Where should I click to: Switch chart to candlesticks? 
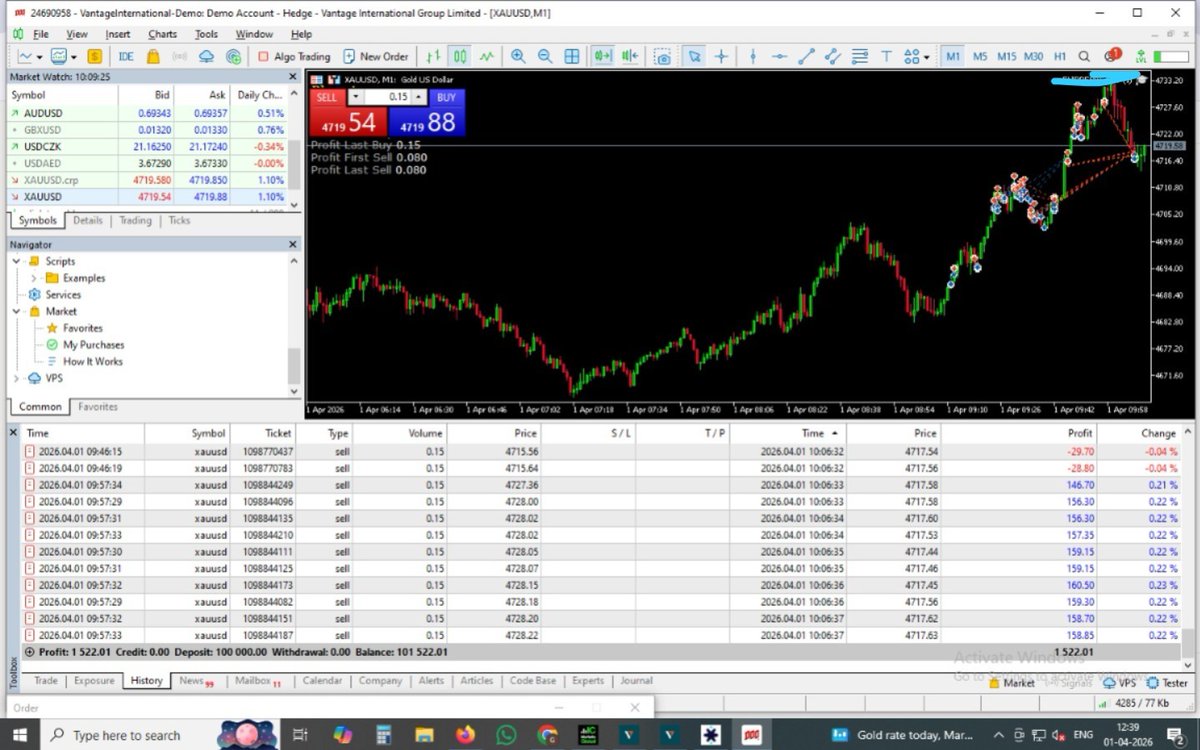460,57
